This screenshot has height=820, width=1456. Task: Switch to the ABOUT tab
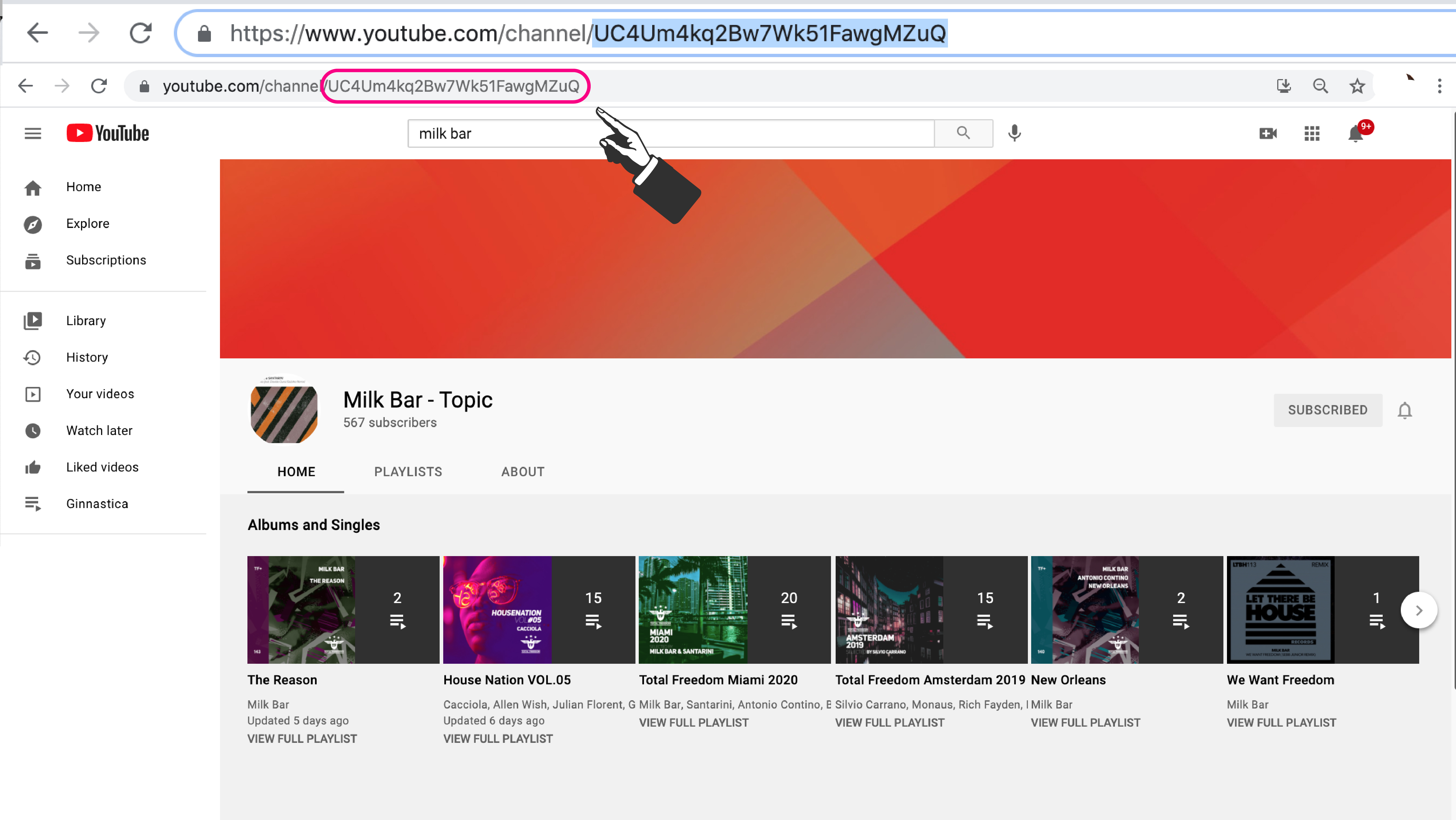click(523, 471)
